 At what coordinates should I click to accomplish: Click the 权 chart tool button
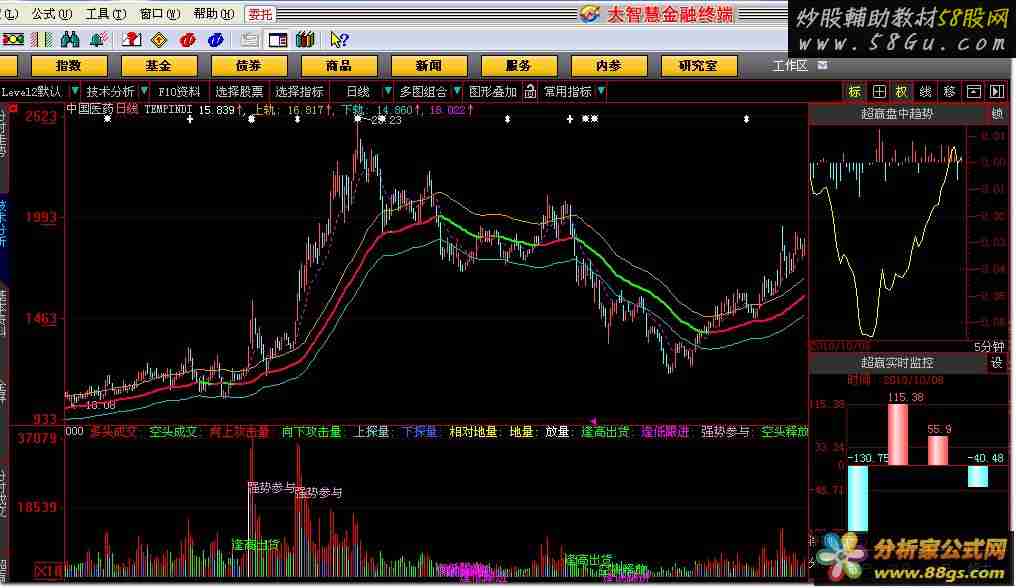(x=901, y=91)
